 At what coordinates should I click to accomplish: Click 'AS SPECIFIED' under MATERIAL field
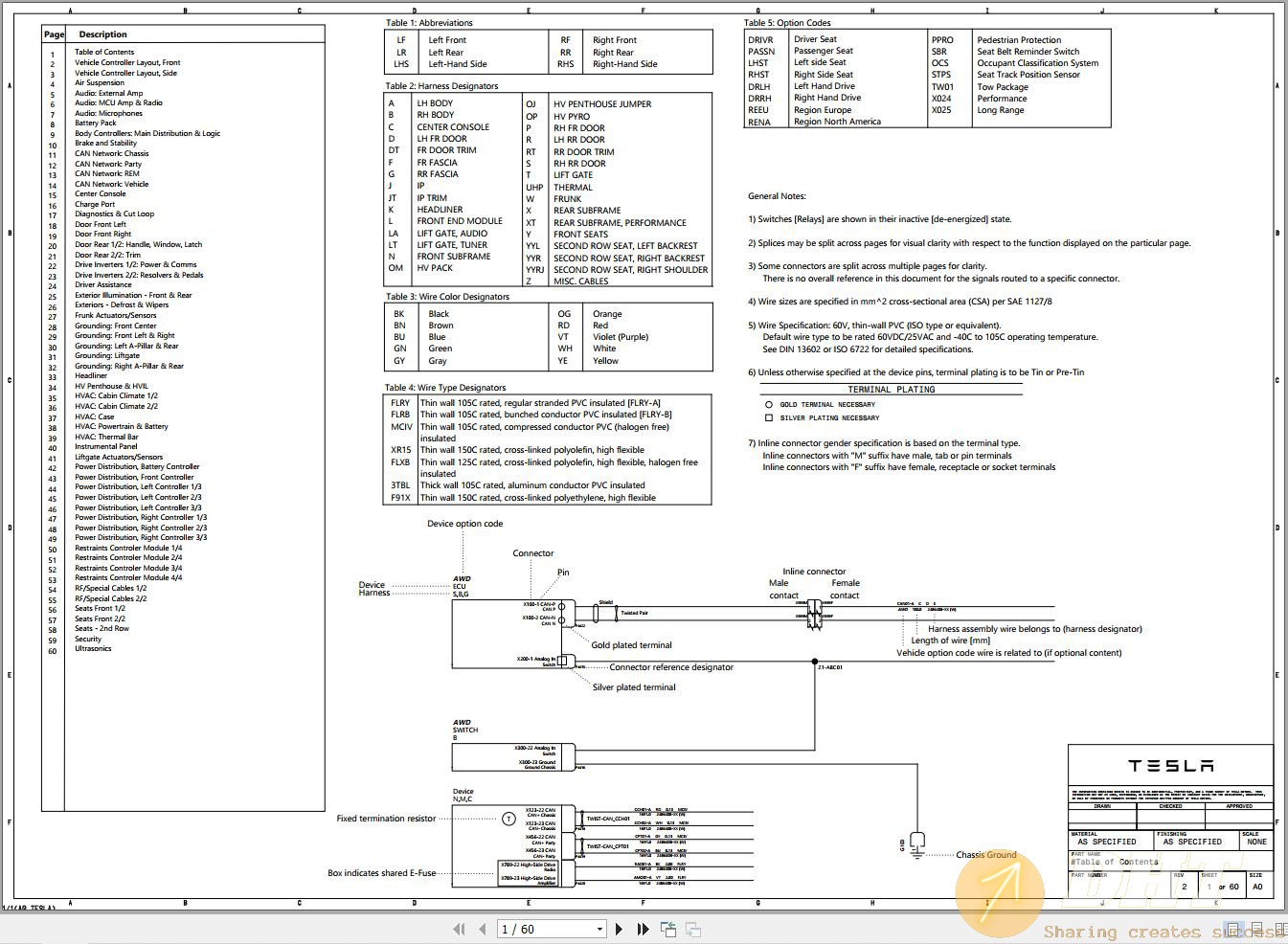(1106, 842)
